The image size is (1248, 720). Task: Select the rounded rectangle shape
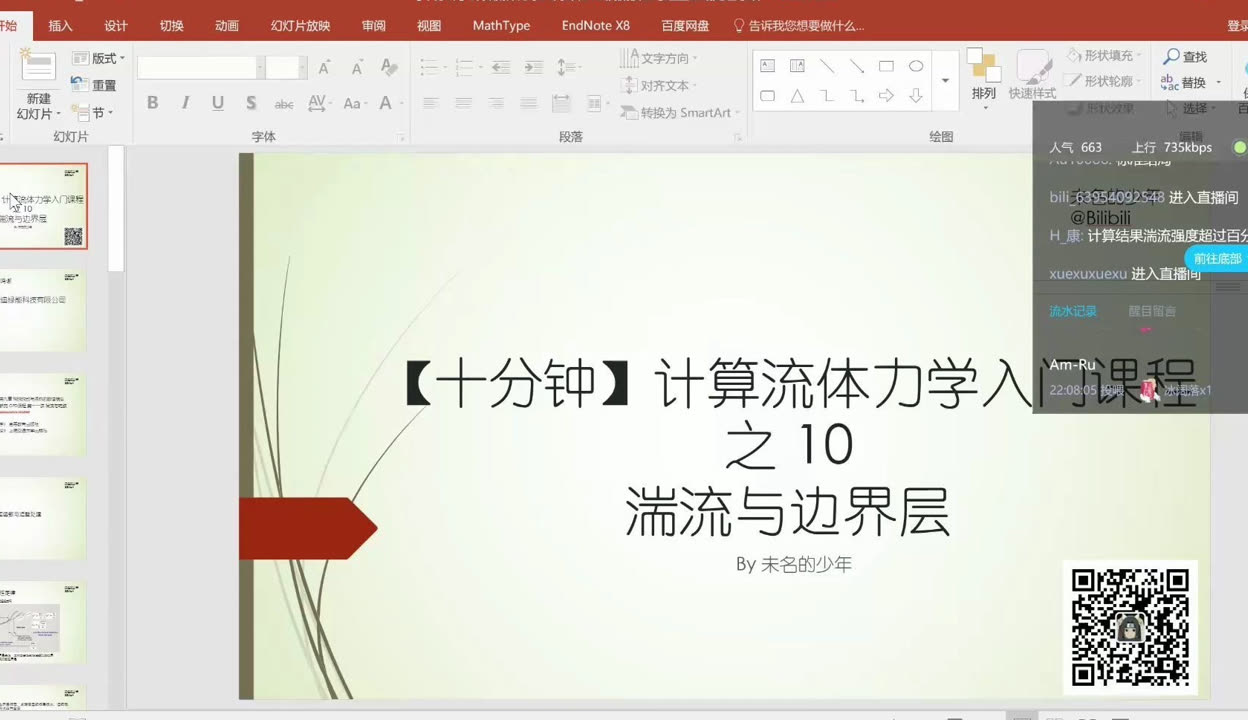pos(768,96)
